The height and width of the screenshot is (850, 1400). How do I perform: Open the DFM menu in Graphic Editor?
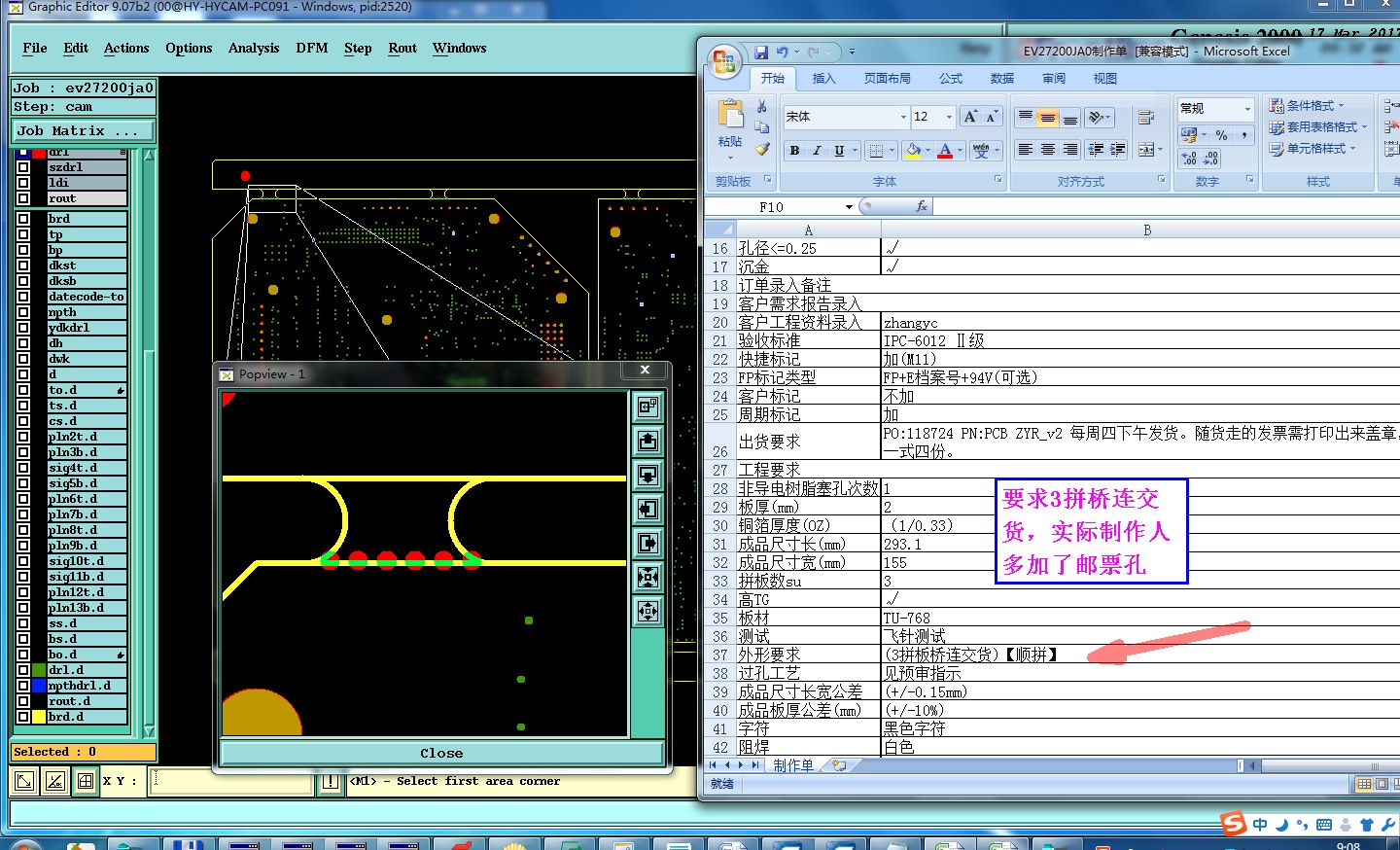(x=311, y=48)
